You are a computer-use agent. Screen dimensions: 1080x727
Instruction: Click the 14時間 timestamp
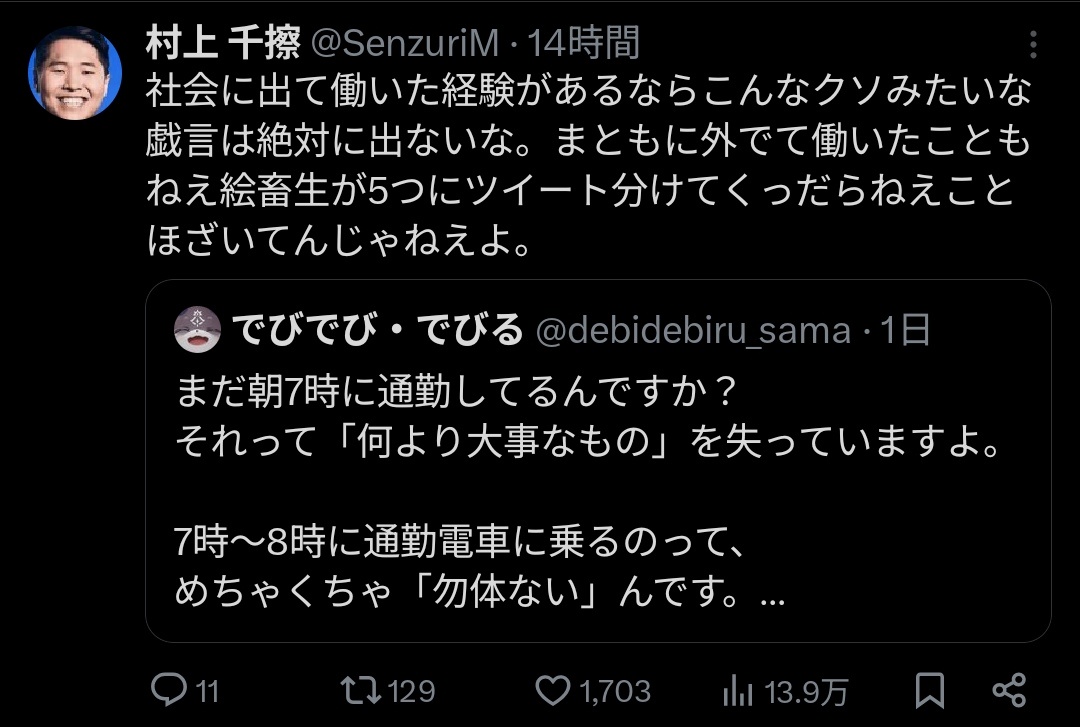[583, 43]
